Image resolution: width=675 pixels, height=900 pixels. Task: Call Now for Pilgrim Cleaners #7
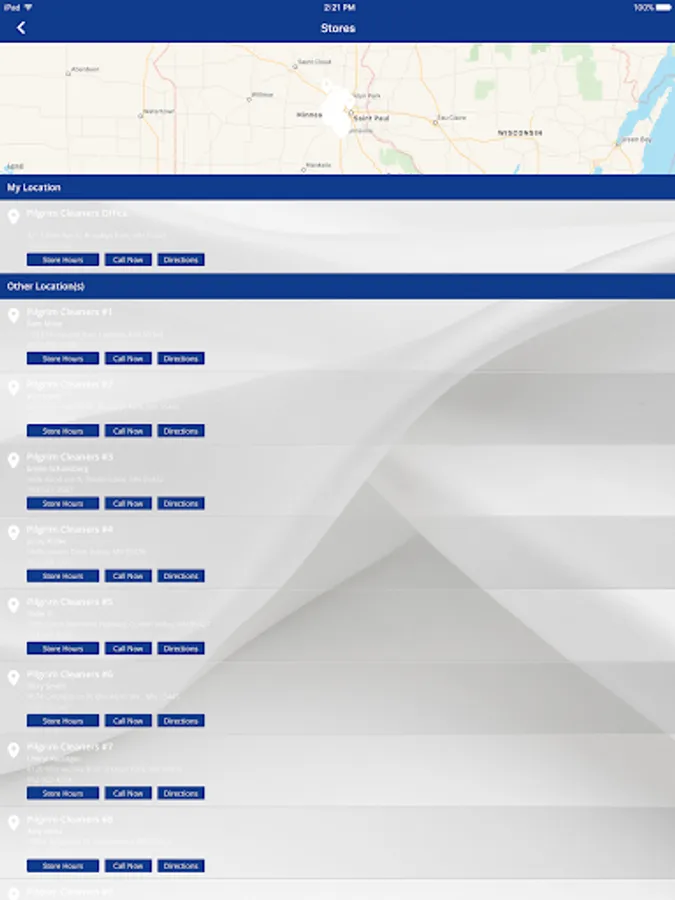(128, 793)
